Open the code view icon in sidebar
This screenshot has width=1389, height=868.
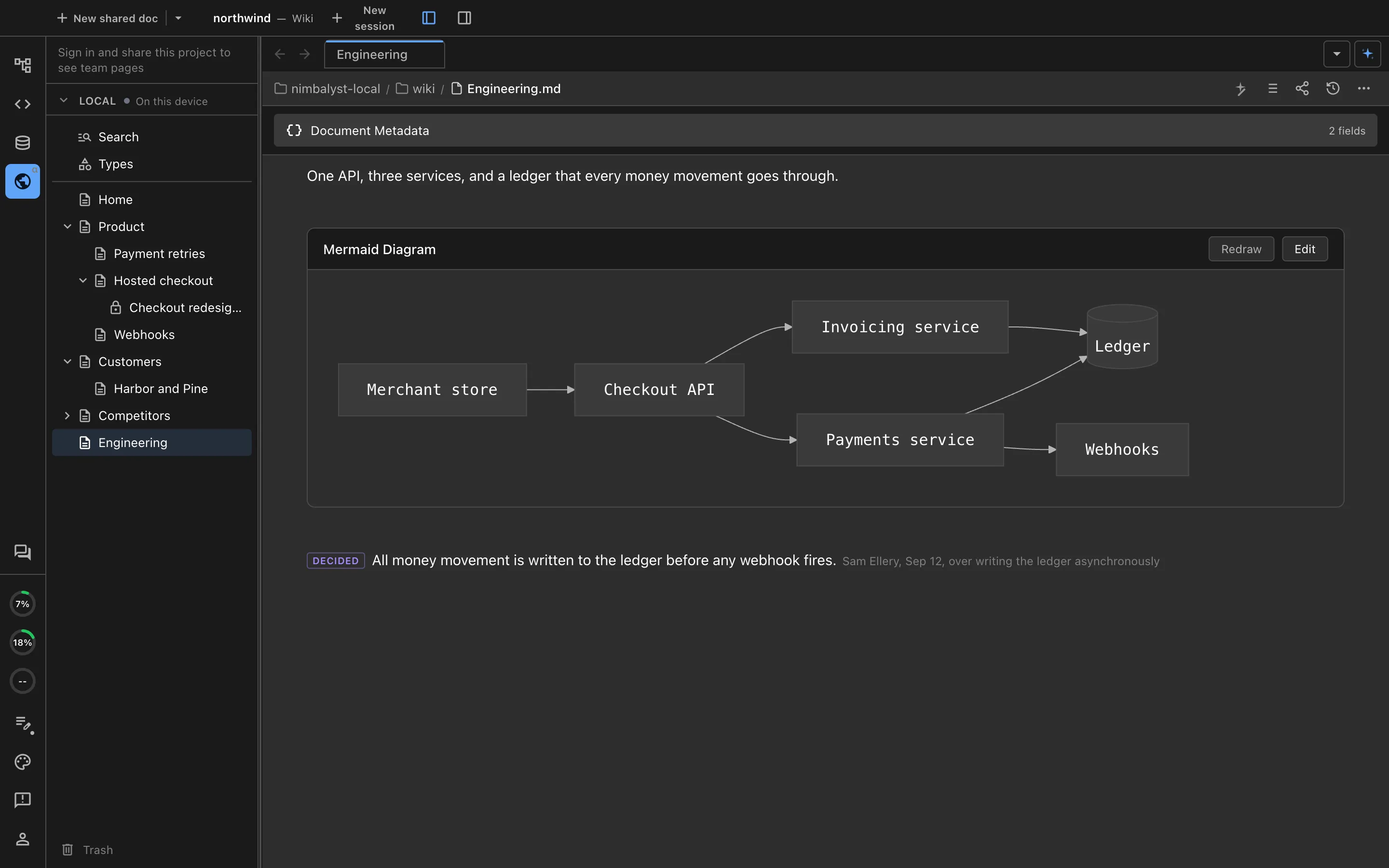pos(22,104)
